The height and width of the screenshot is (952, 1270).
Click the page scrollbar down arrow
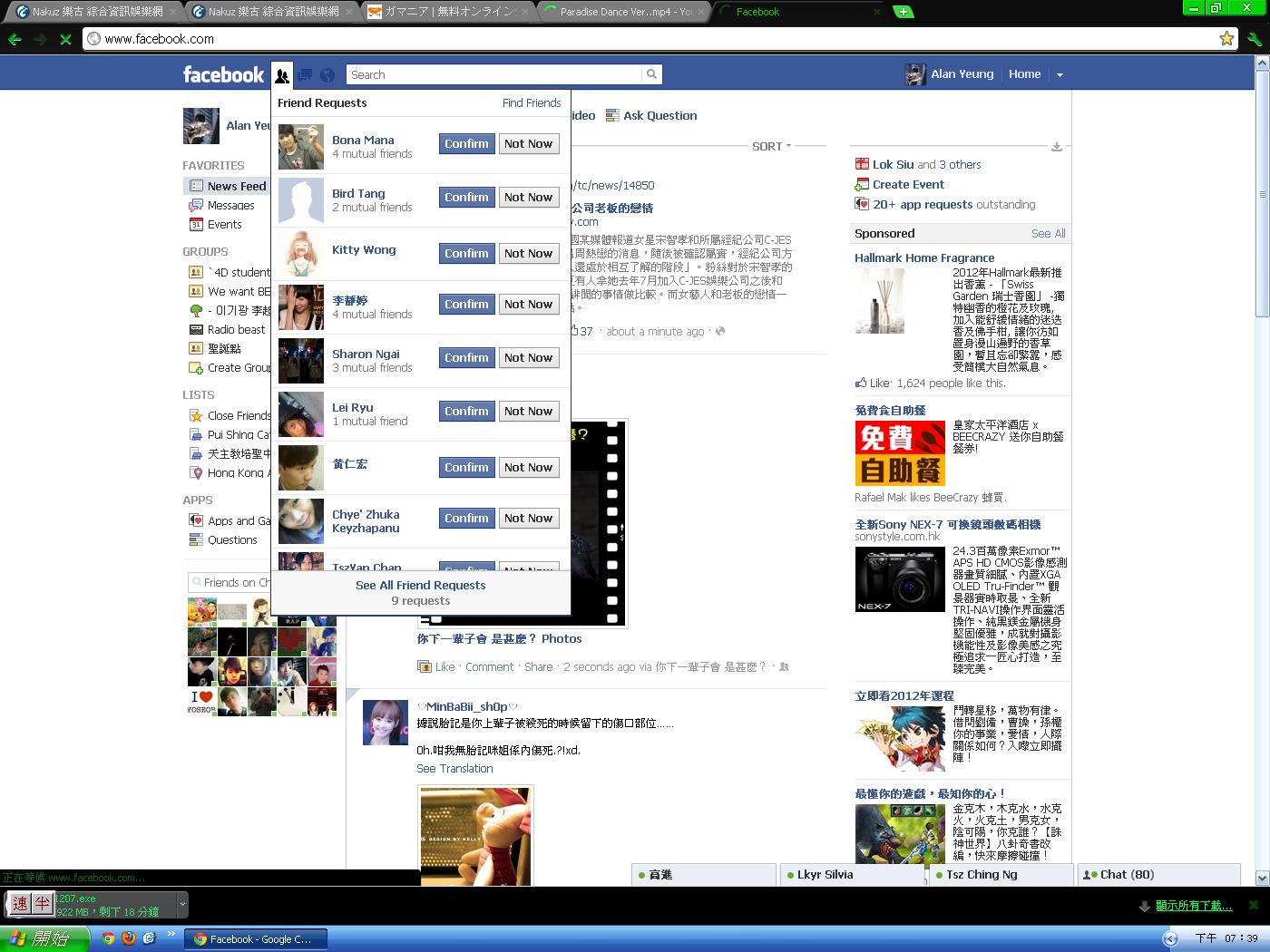pyautogui.click(x=1261, y=878)
